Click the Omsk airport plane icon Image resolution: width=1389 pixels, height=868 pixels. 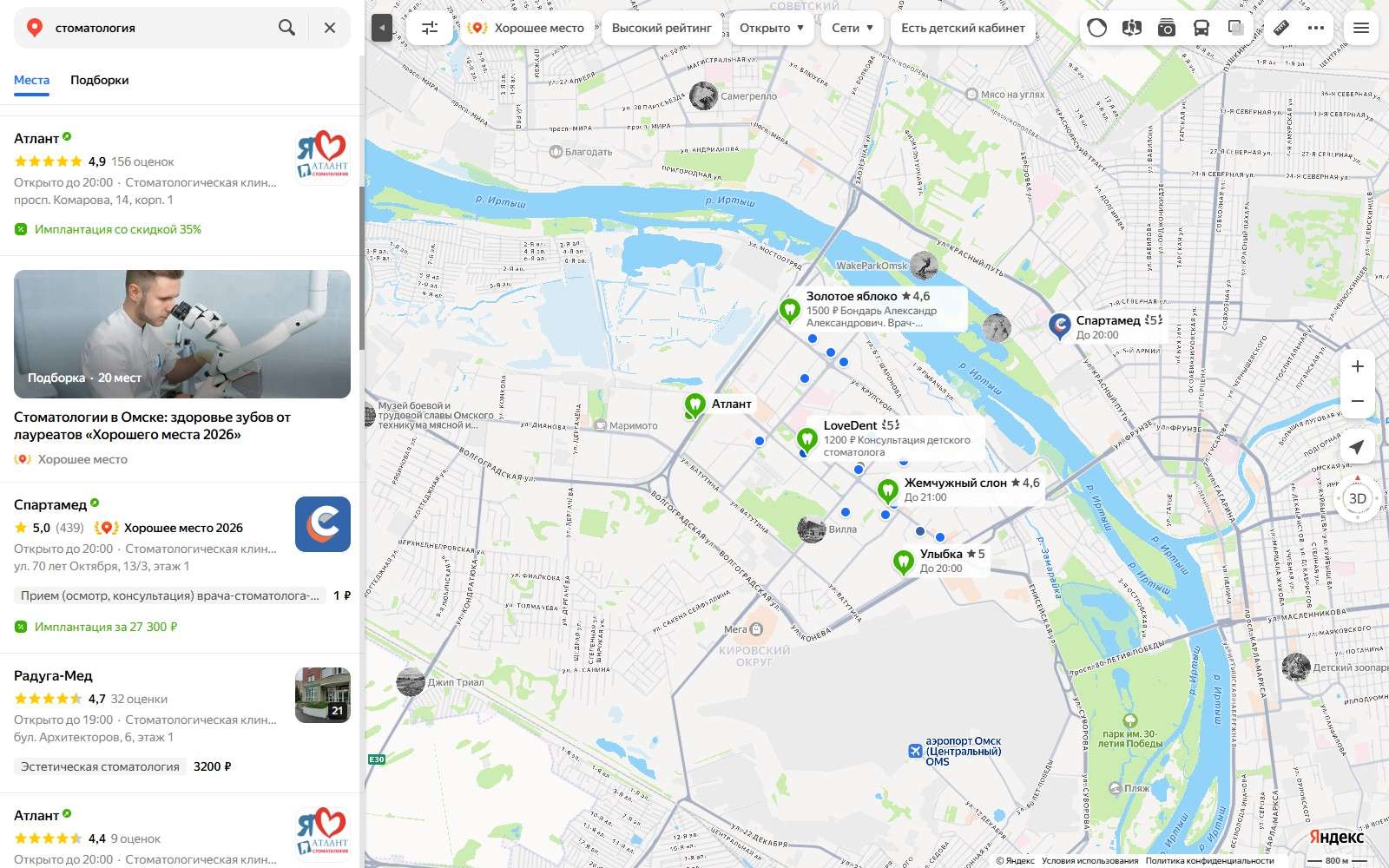[915, 751]
